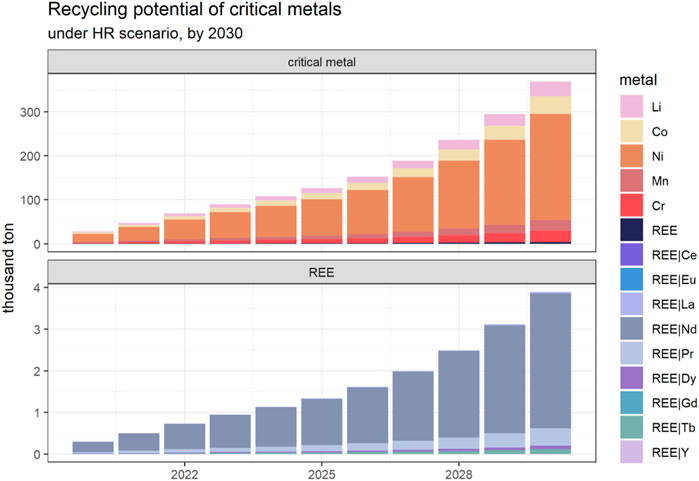This screenshot has width=699, height=481.
Task: Click the Li segment atop the 2030 bar
Action: (551, 89)
